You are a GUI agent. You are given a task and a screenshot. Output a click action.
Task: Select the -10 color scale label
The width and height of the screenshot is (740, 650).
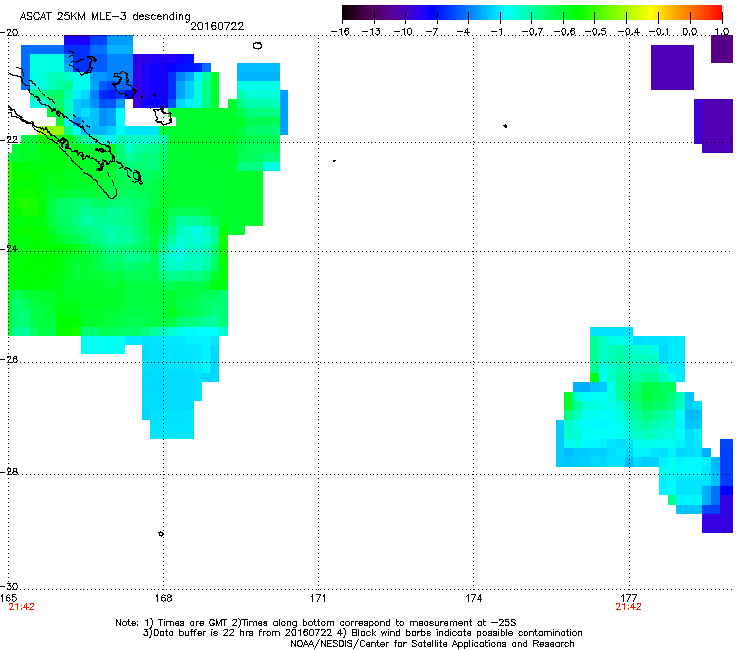pyautogui.click(x=403, y=32)
